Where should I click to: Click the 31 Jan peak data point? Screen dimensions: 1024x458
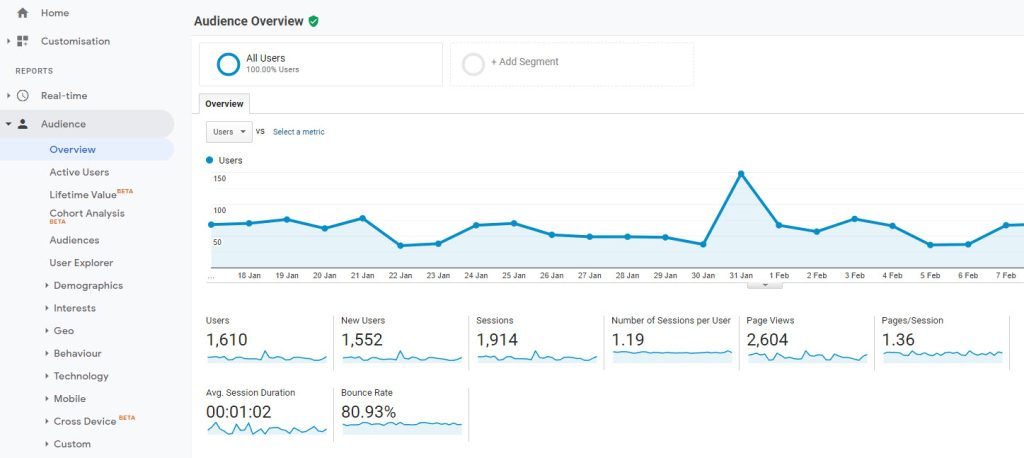(741, 174)
